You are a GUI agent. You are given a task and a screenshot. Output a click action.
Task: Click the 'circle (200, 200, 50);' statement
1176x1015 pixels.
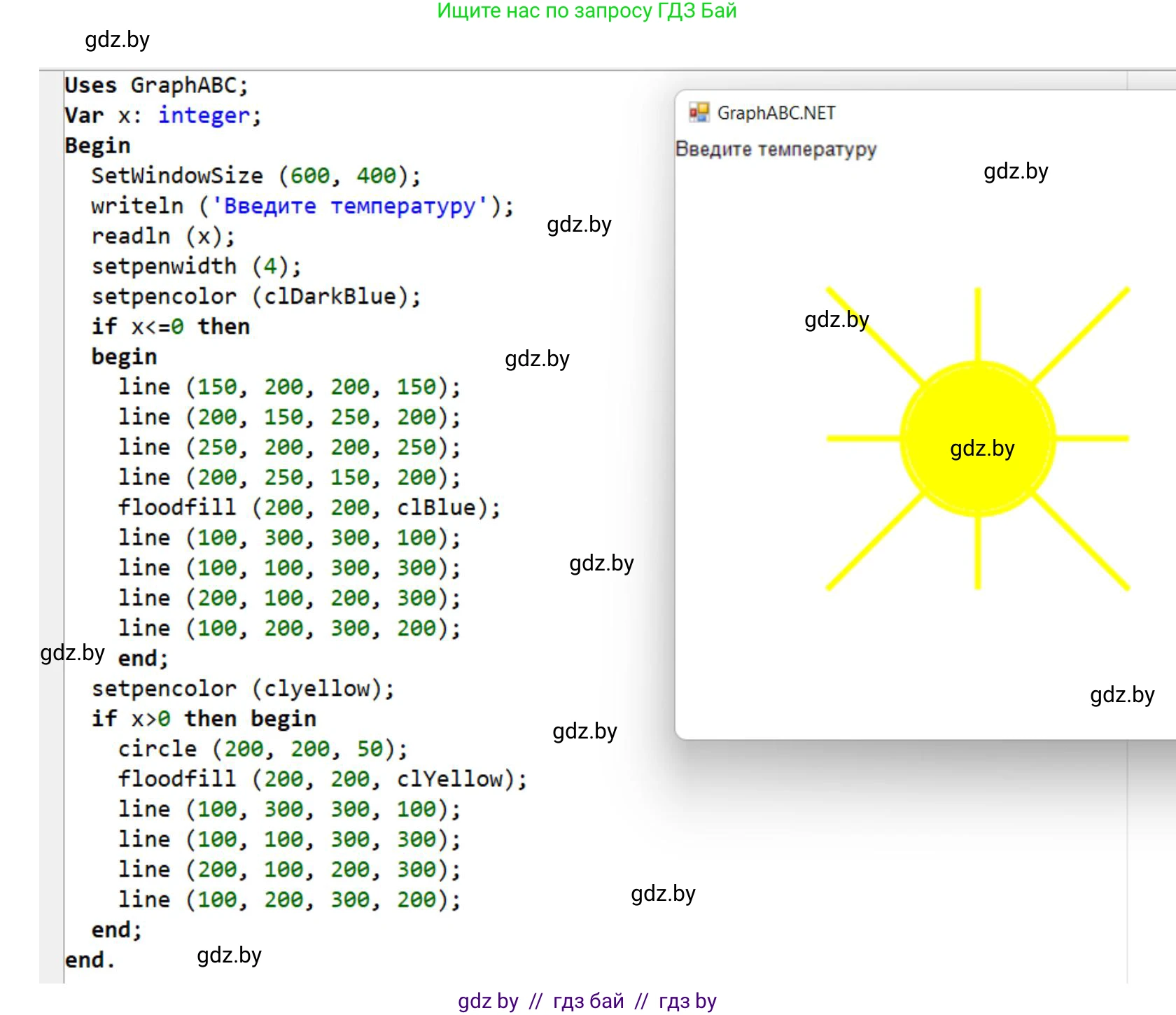[x=262, y=749]
